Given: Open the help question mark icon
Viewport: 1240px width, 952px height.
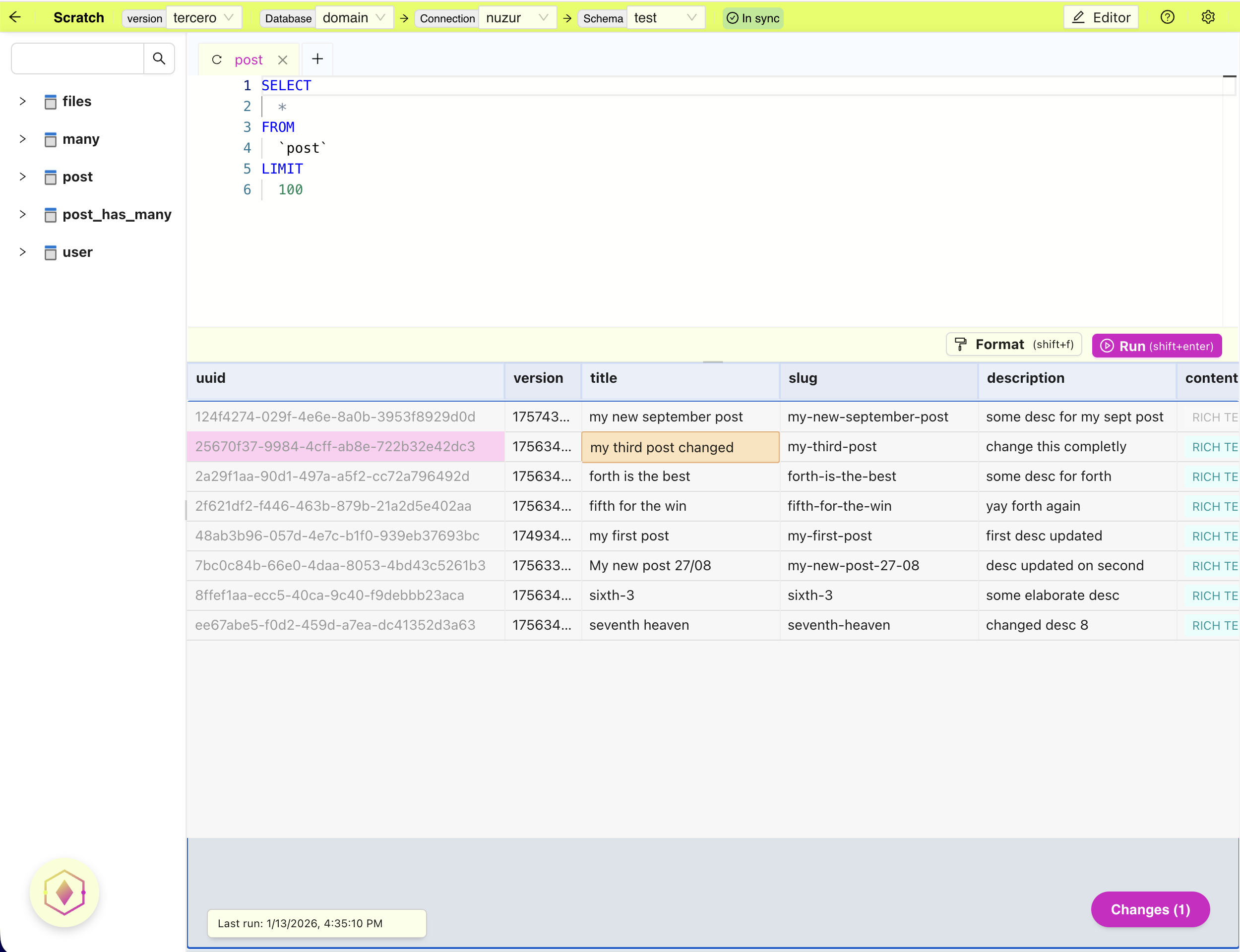Looking at the screenshot, I should click(1167, 17).
